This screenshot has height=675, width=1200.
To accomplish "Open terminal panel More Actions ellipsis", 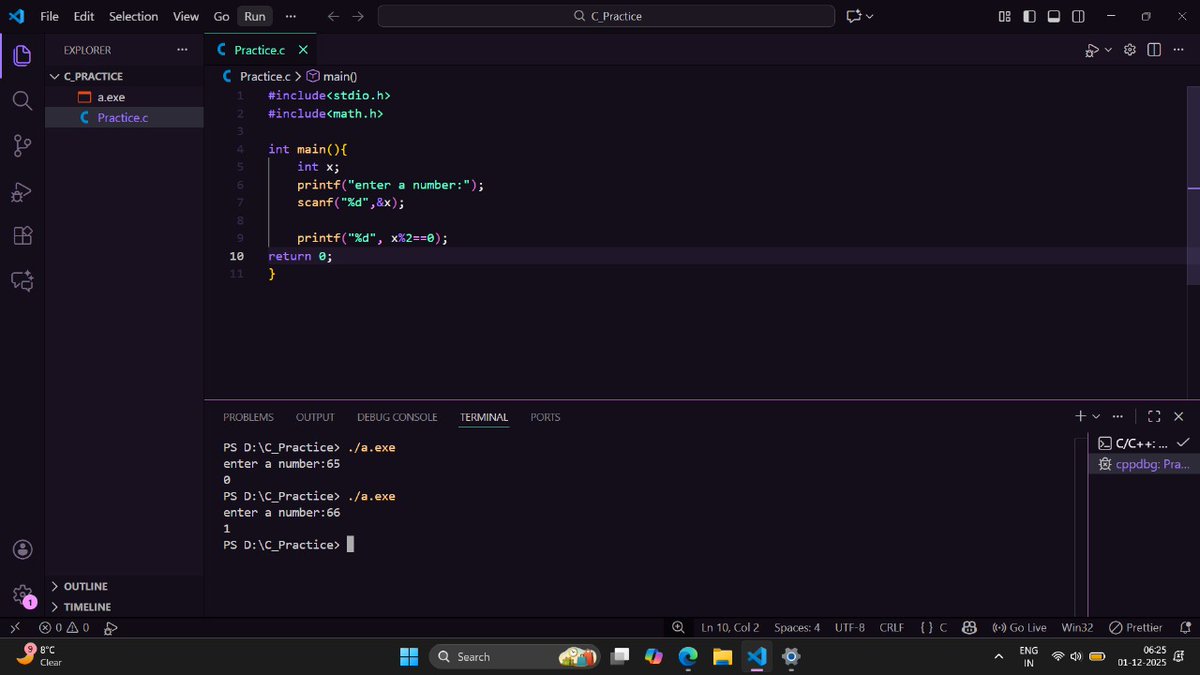I will (x=1118, y=416).
